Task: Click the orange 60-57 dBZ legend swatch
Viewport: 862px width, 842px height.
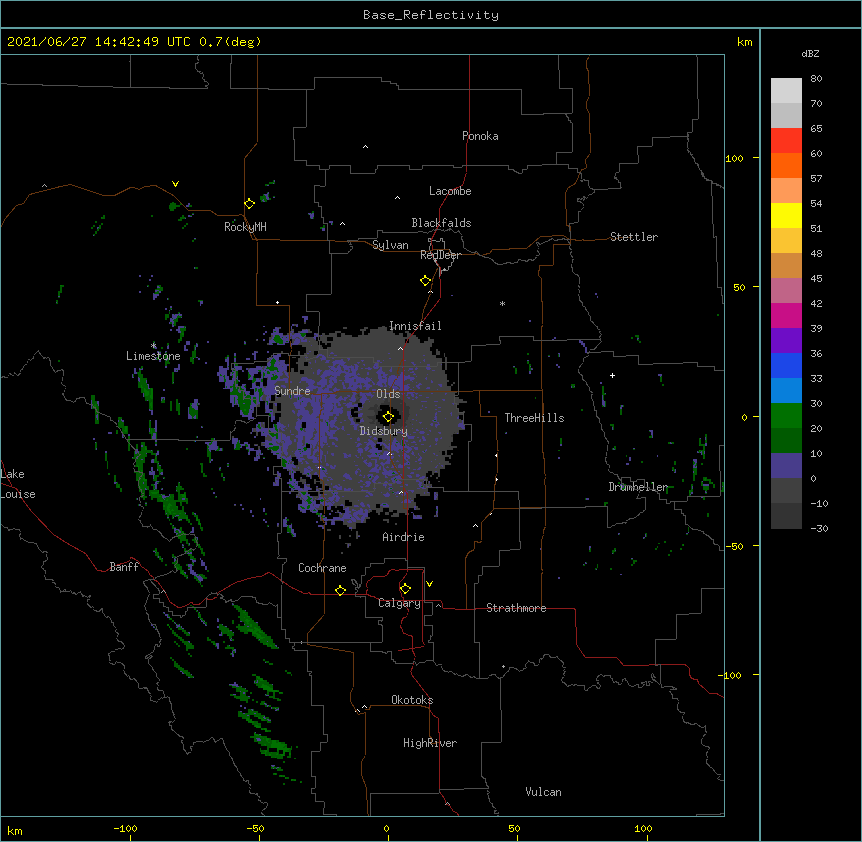Action: coord(786,165)
